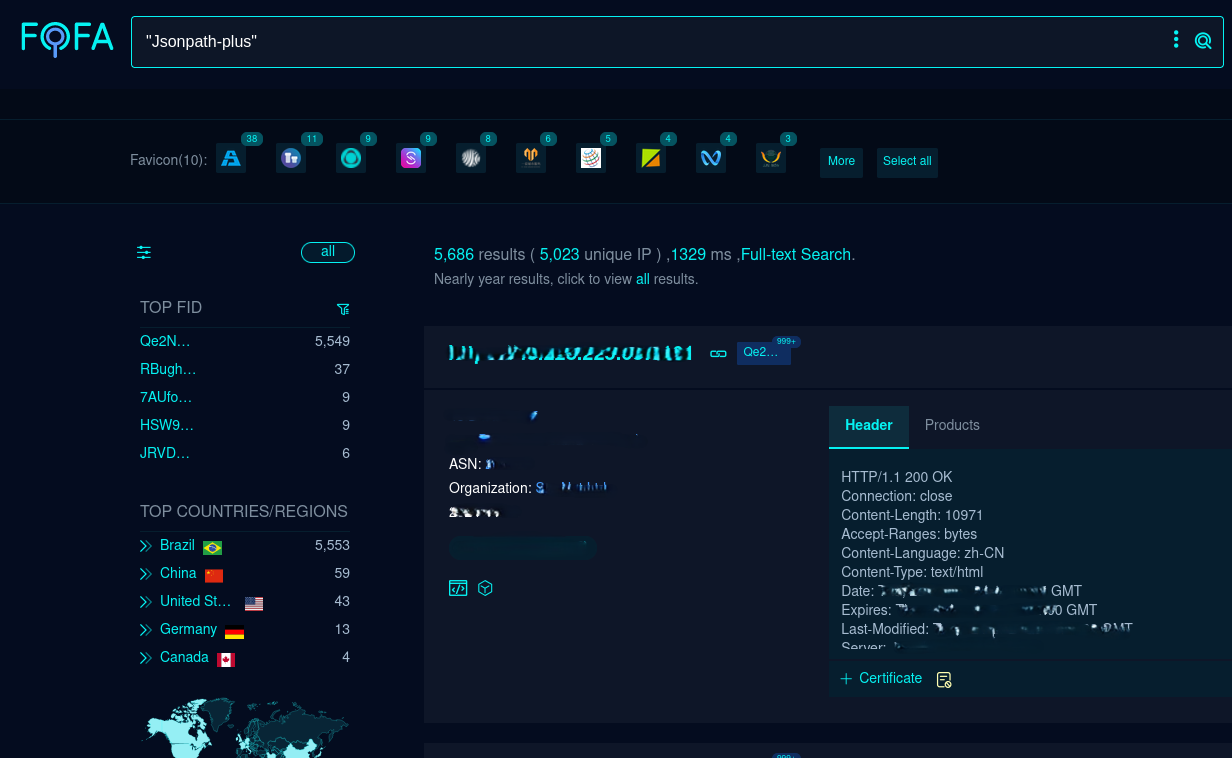
Task: Click the United St… country name
Action: (x=196, y=601)
